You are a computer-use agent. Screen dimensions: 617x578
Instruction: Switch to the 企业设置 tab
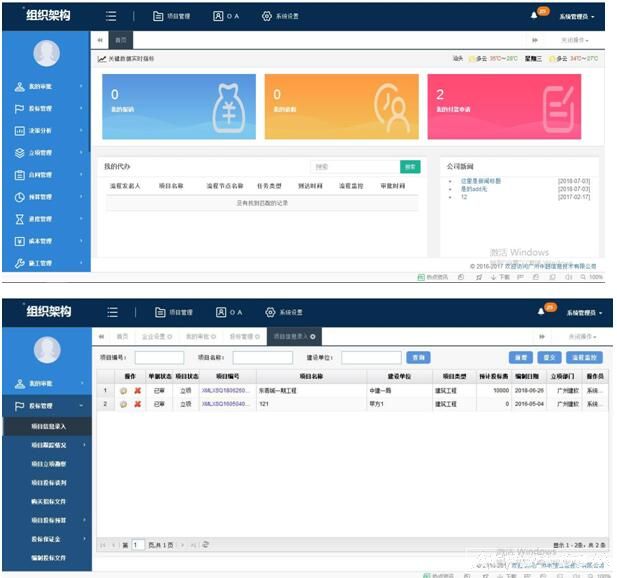tap(156, 337)
